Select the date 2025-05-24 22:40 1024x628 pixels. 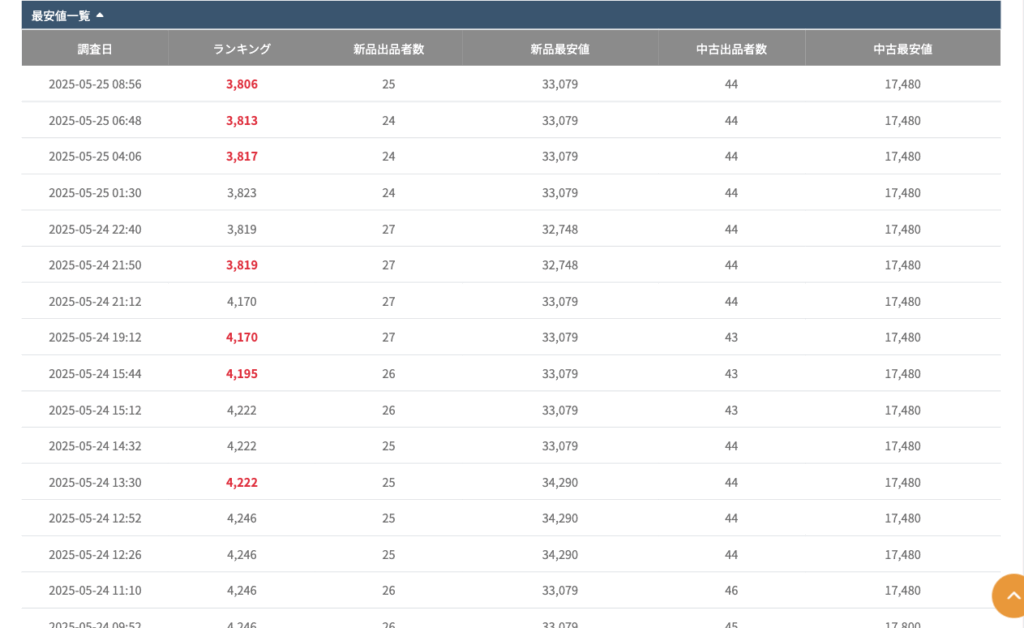point(95,230)
